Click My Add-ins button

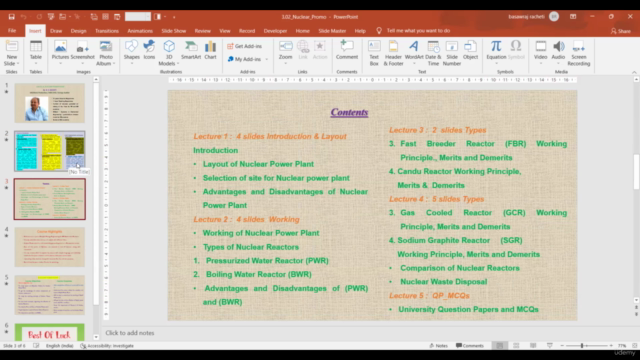tap(244, 59)
